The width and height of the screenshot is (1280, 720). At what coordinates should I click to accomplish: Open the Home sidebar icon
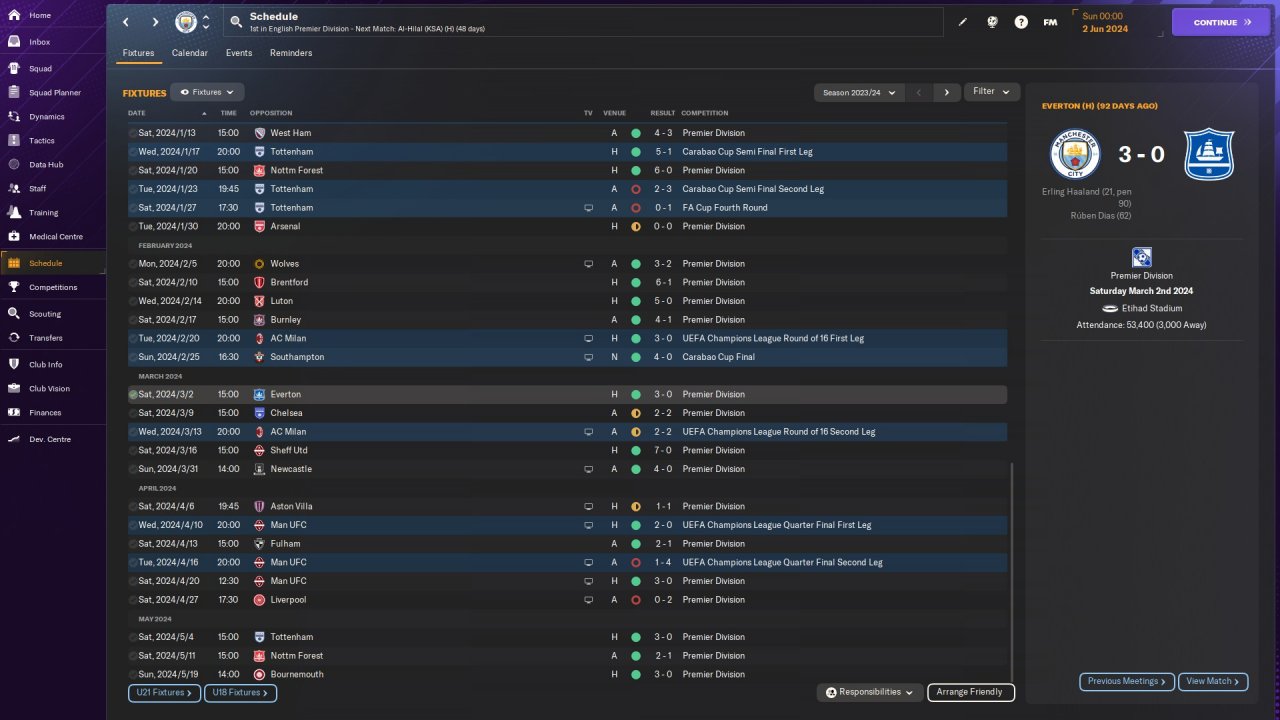(x=14, y=16)
